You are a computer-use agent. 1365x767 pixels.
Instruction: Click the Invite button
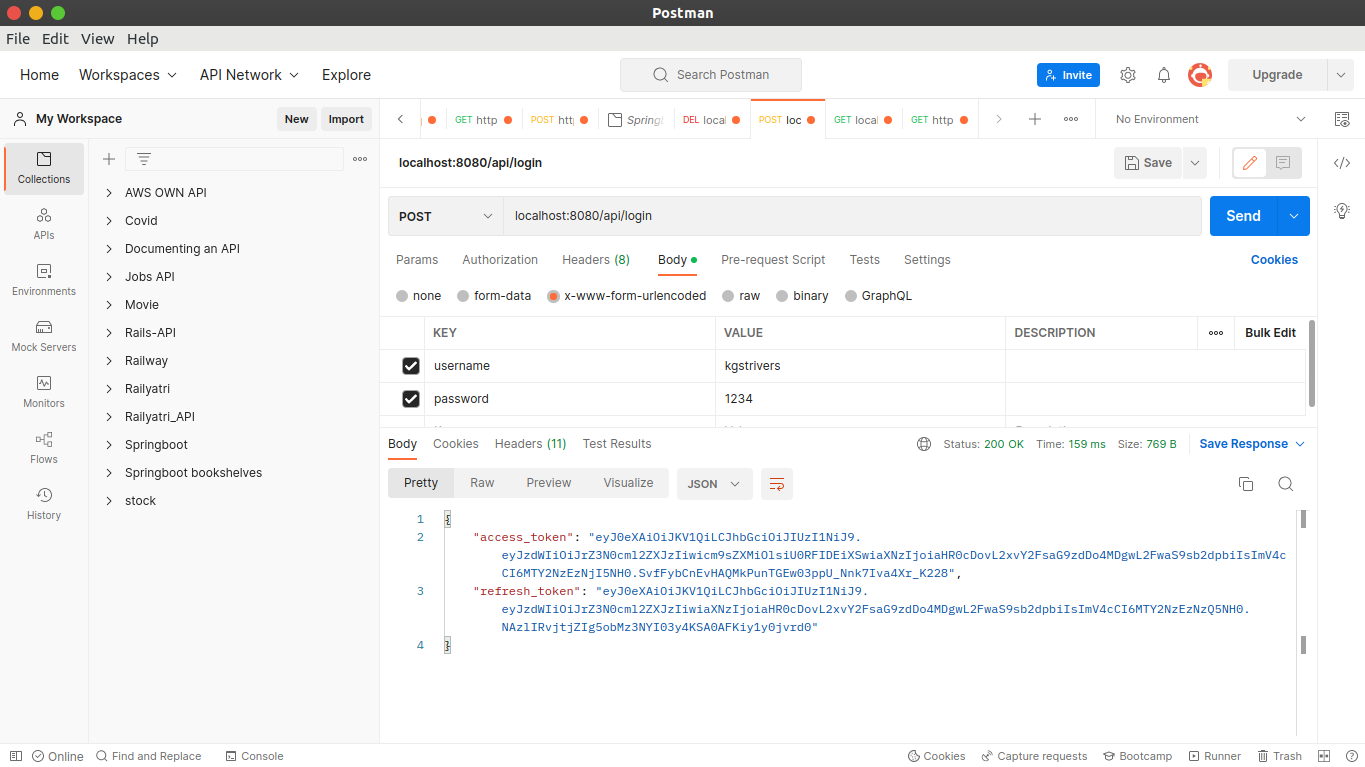pos(1068,75)
